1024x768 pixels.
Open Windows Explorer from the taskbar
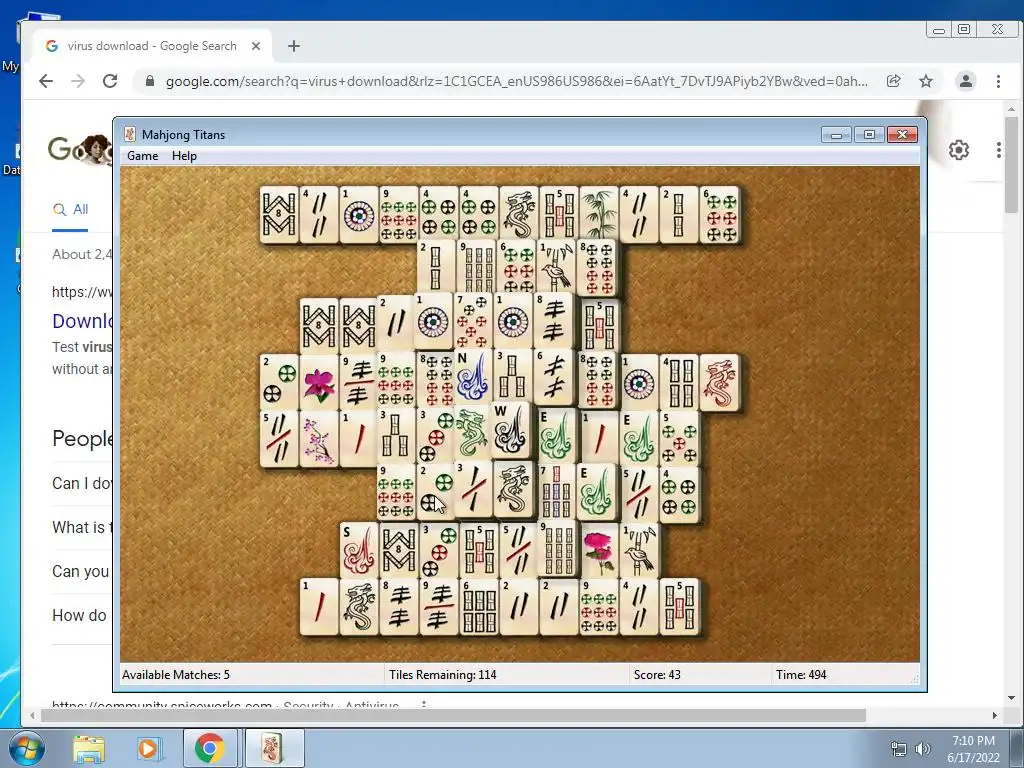[x=89, y=748]
